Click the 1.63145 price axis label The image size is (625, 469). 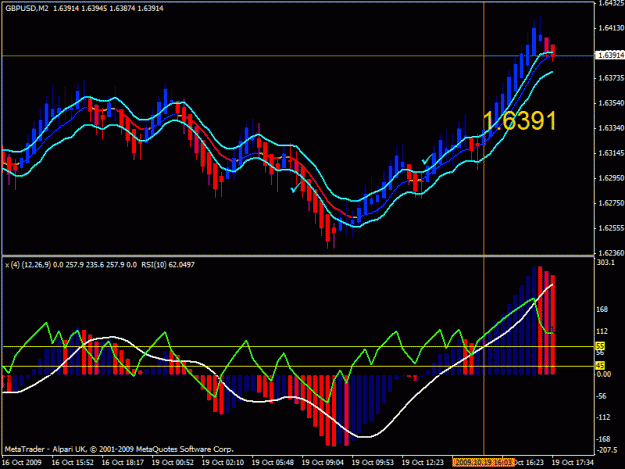[611, 153]
